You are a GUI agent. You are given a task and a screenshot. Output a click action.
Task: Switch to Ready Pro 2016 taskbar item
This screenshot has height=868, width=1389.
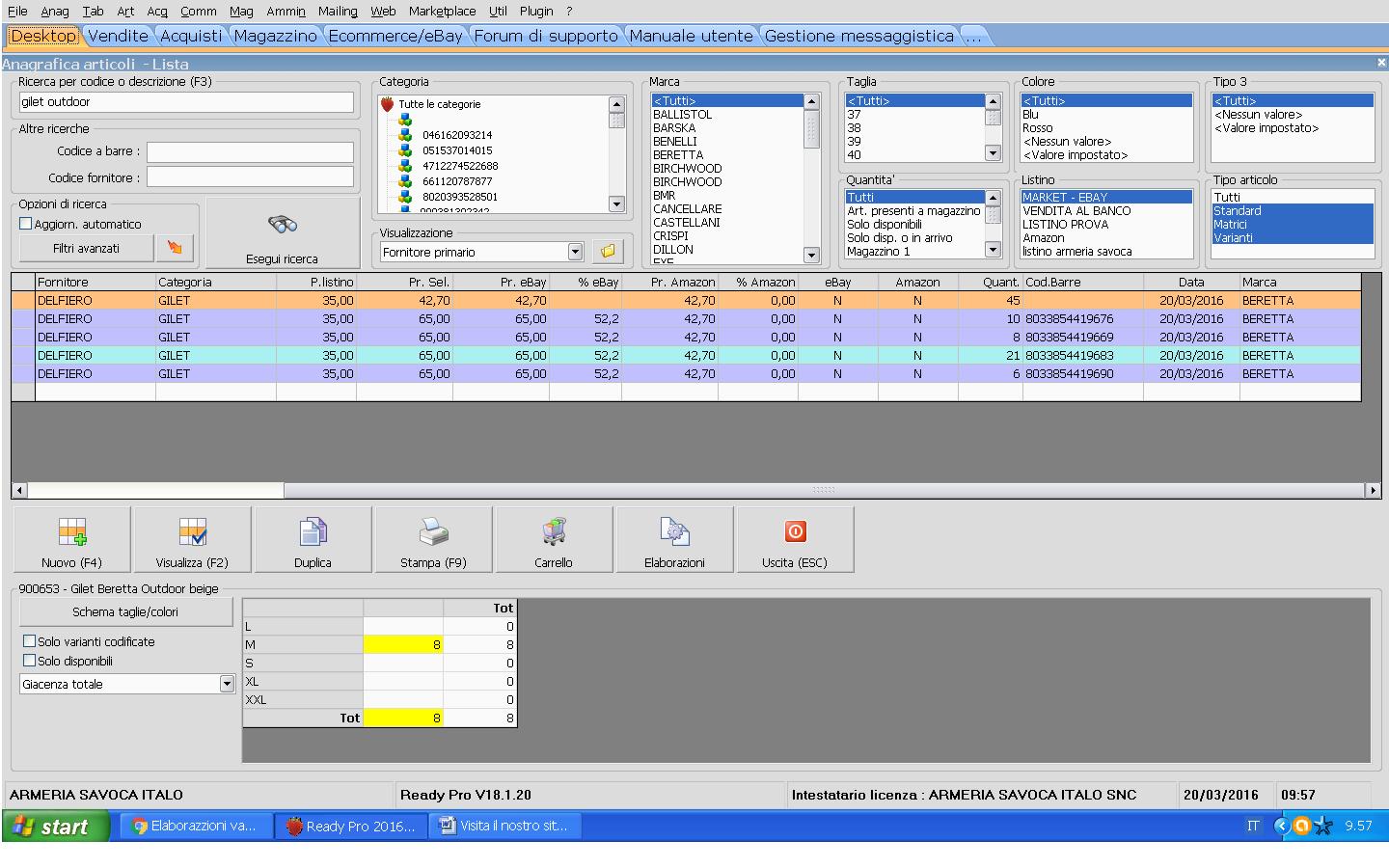click(351, 826)
